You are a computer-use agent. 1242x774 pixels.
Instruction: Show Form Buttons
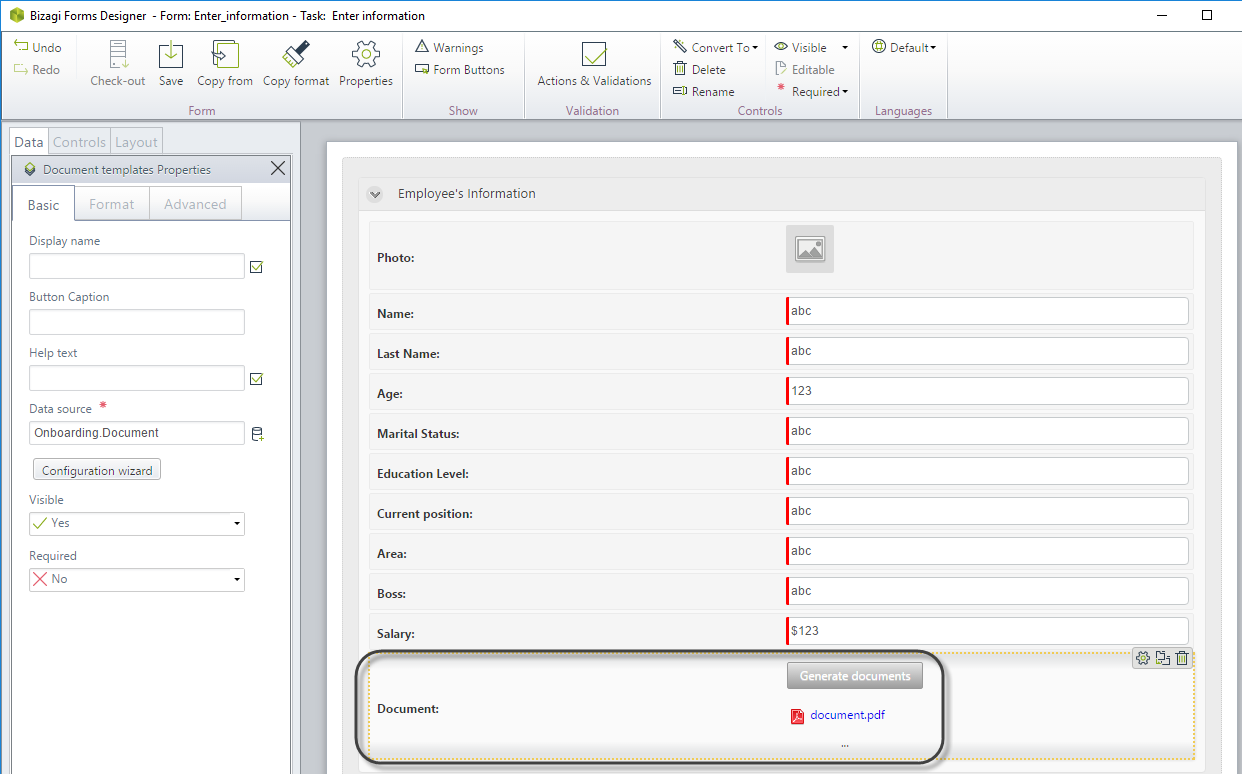[460, 69]
